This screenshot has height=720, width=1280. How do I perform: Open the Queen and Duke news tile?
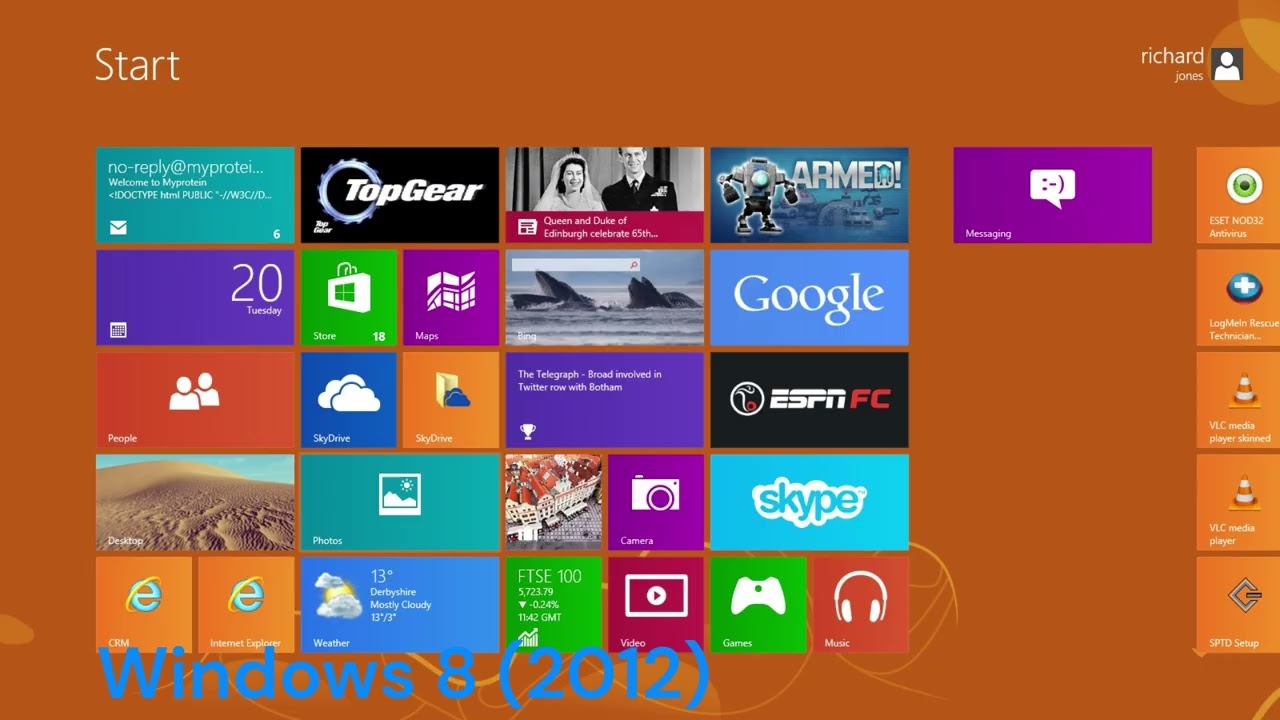605,195
